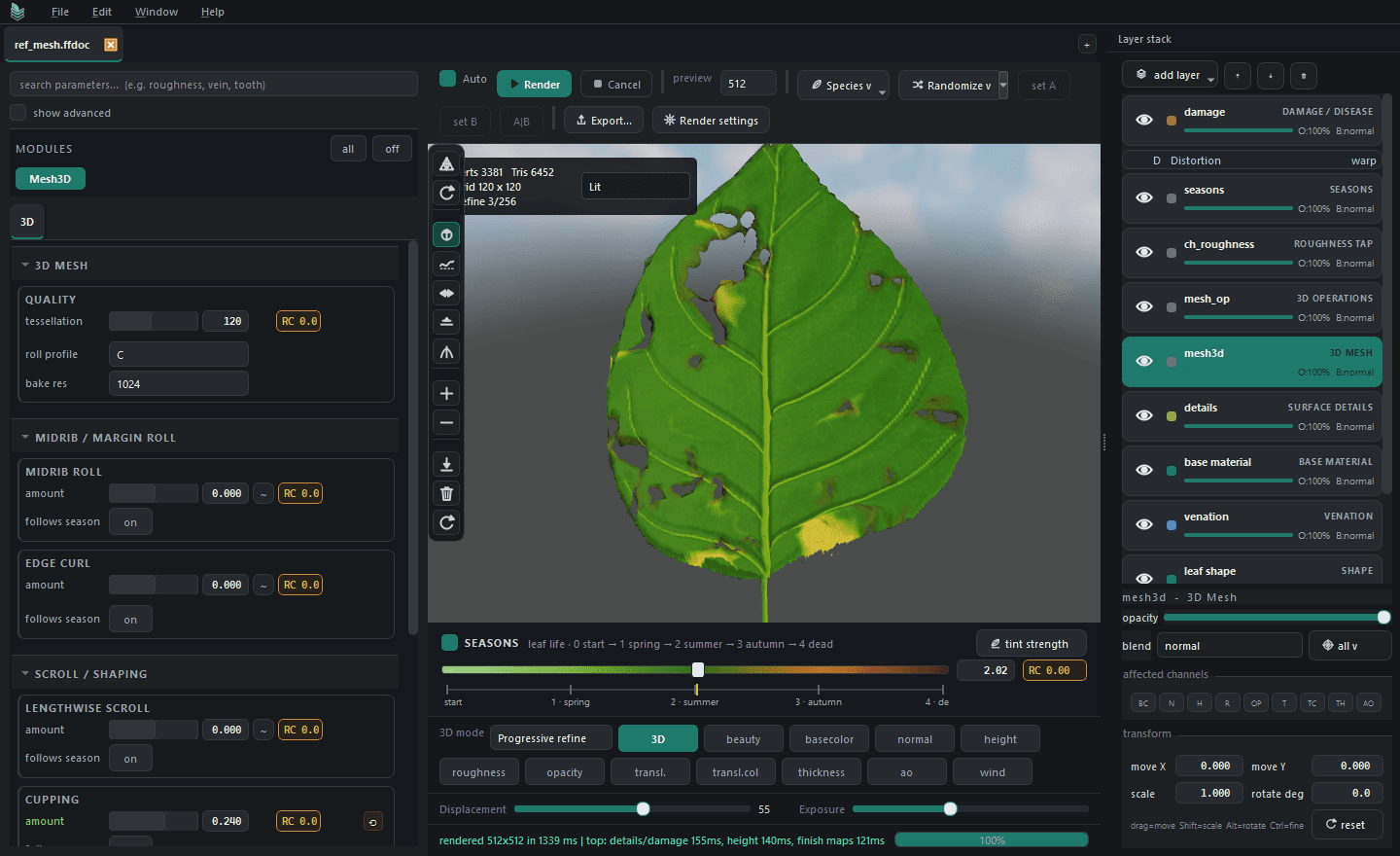The image size is (1400, 856).
Task: Click the details layer green color square
Action: [x=1171, y=416]
